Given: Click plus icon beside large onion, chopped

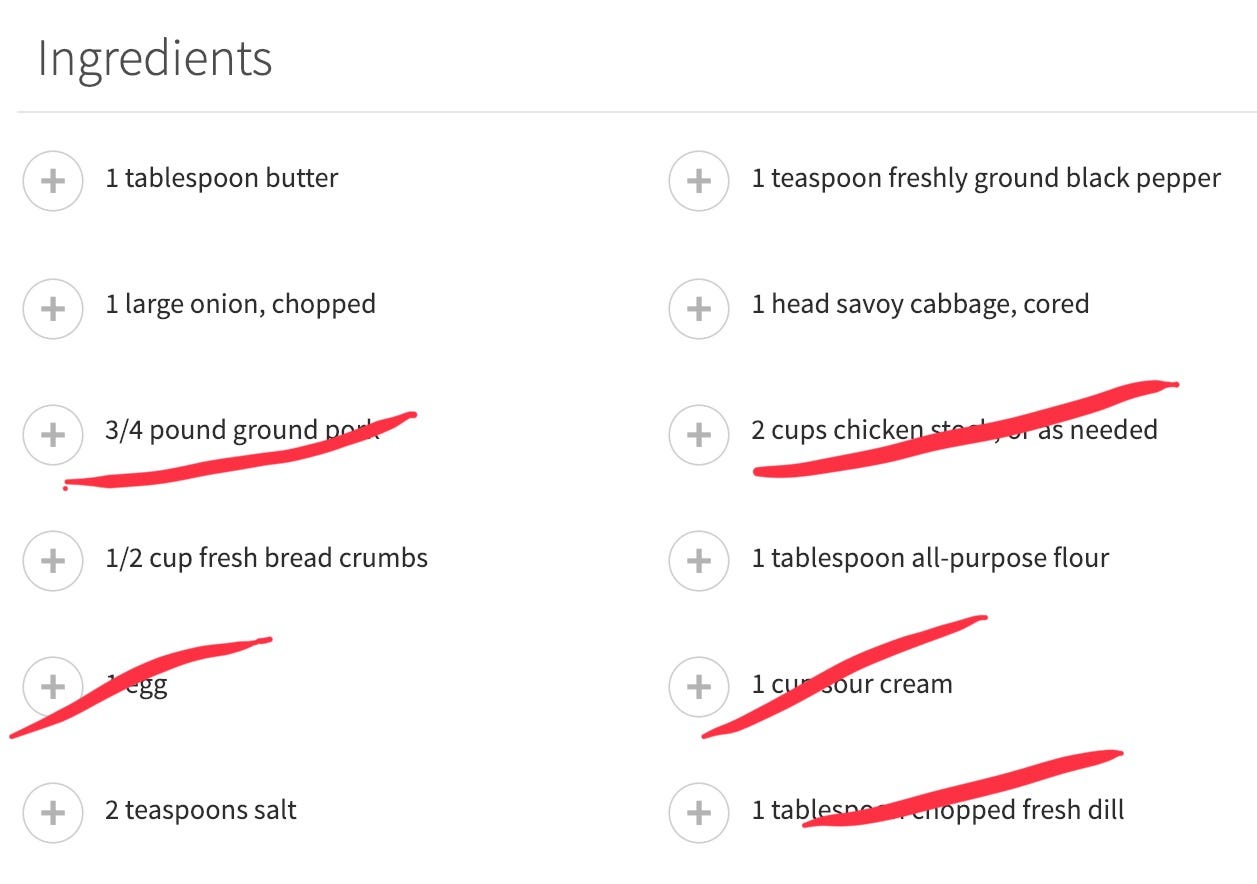Looking at the screenshot, I should click(x=52, y=308).
